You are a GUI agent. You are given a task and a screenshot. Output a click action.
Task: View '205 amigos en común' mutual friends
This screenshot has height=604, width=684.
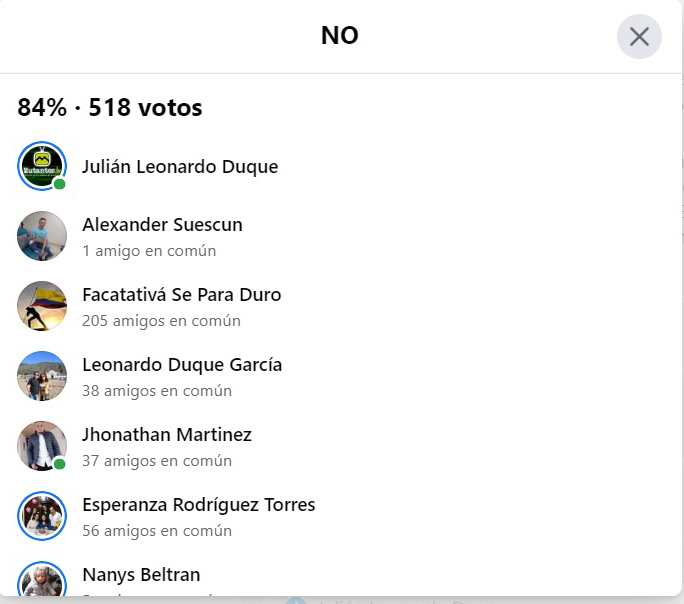pos(161,321)
